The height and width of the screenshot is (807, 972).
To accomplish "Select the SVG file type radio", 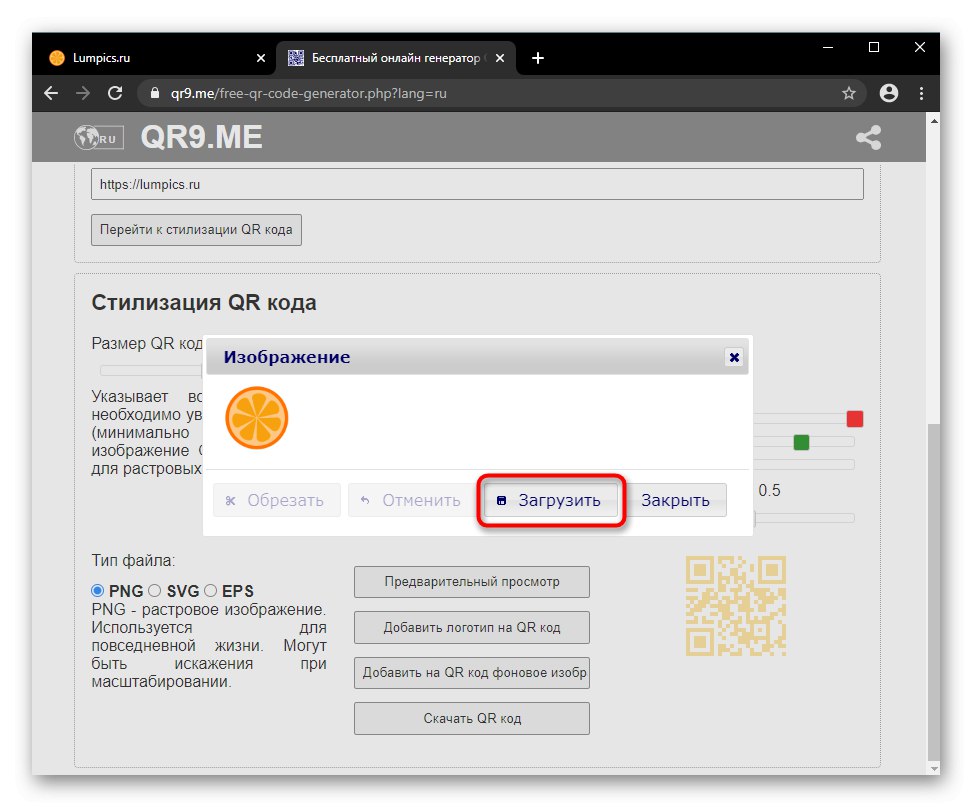I will point(154,591).
